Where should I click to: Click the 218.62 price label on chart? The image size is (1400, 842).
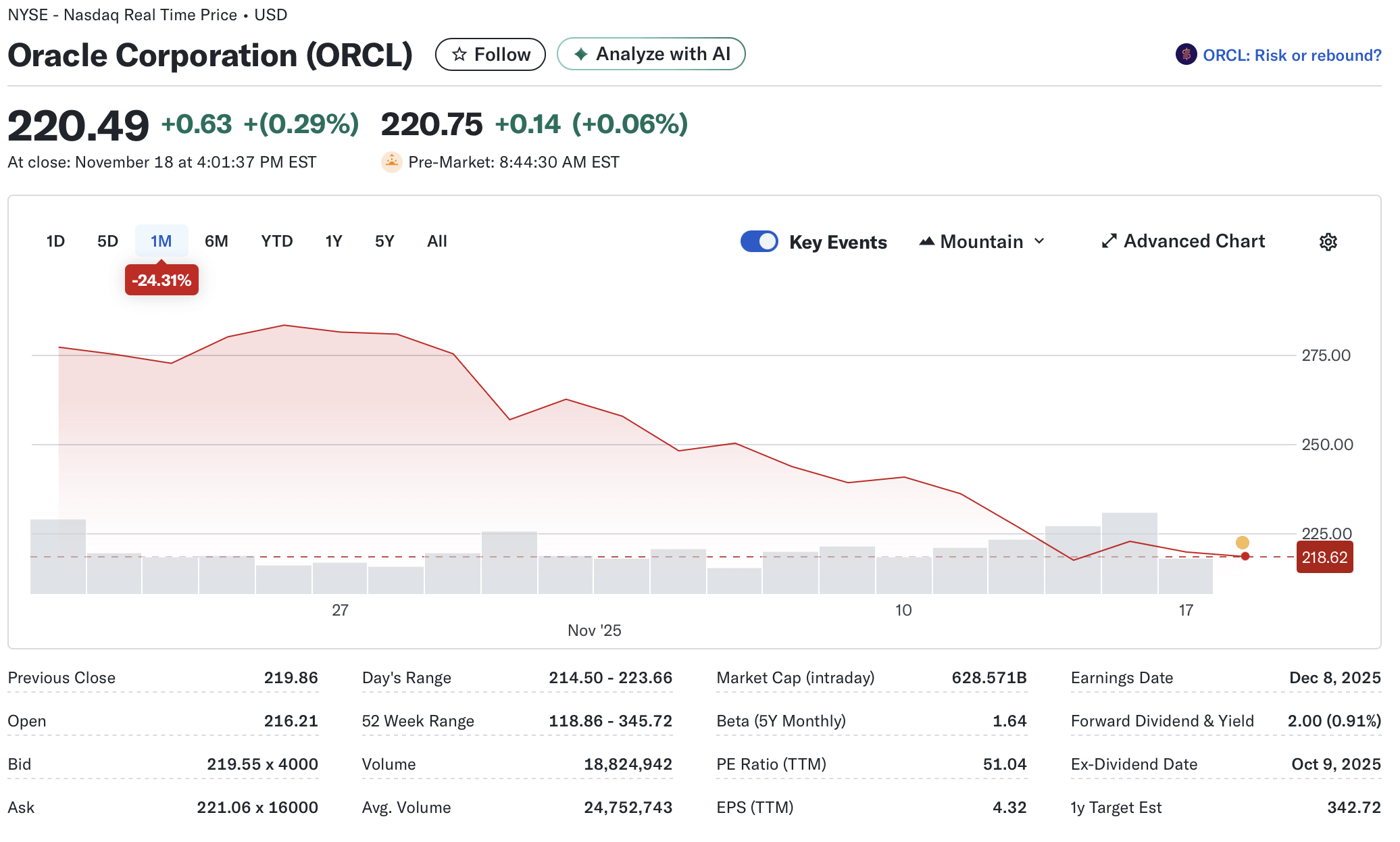pos(1324,557)
